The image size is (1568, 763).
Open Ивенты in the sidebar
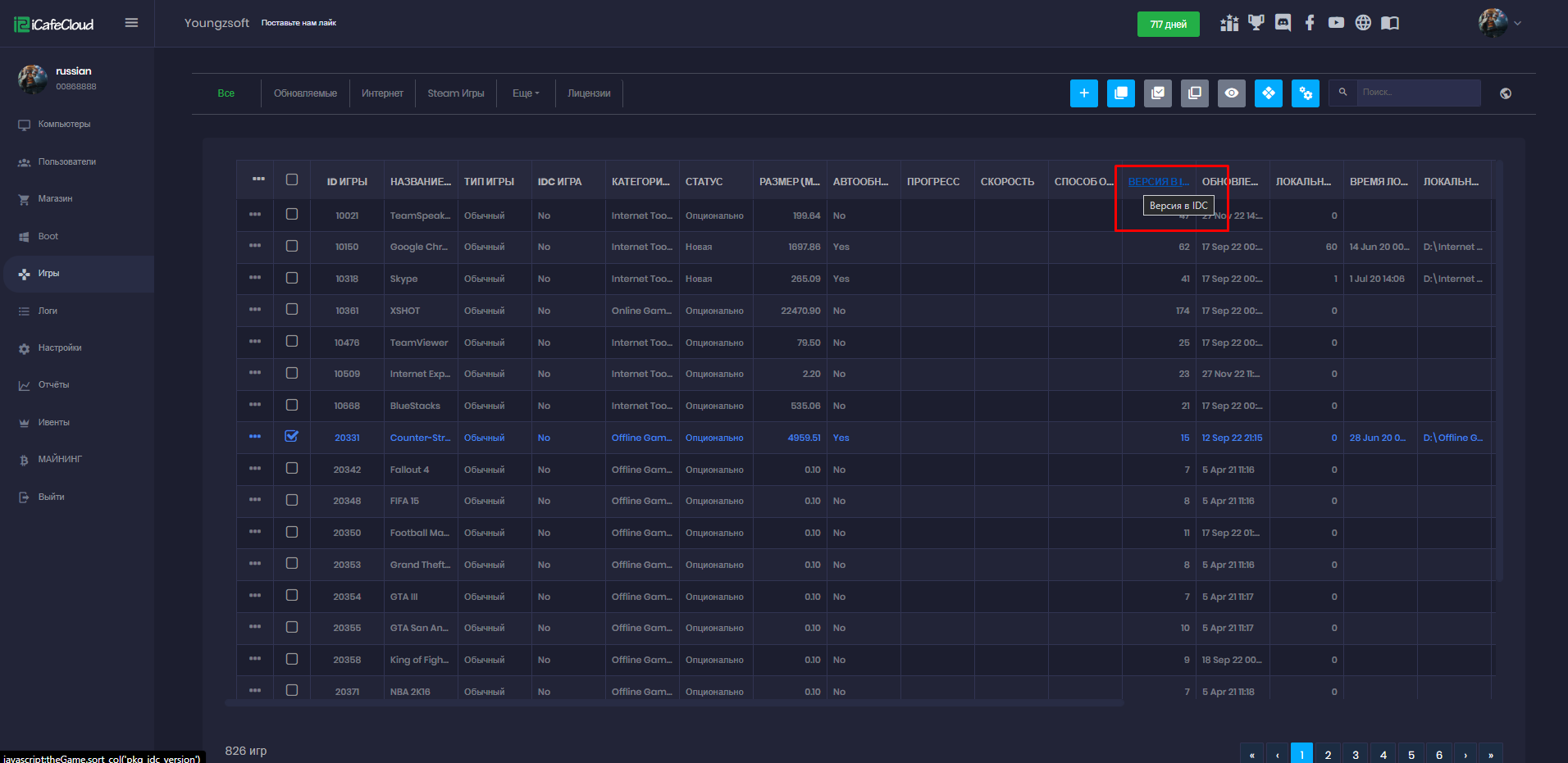tap(53, 423)
